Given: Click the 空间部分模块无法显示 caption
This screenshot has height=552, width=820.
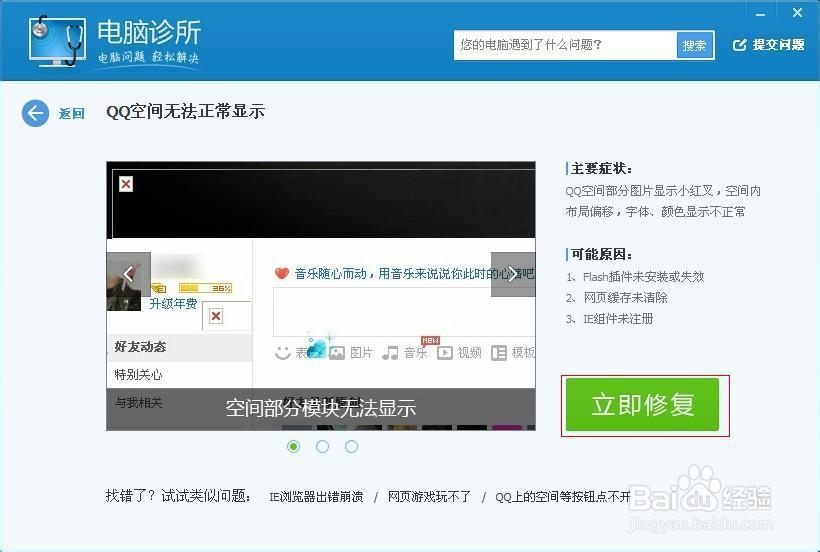Looking at the screenshot, I should pyautogui.click(x=321, y=408).
